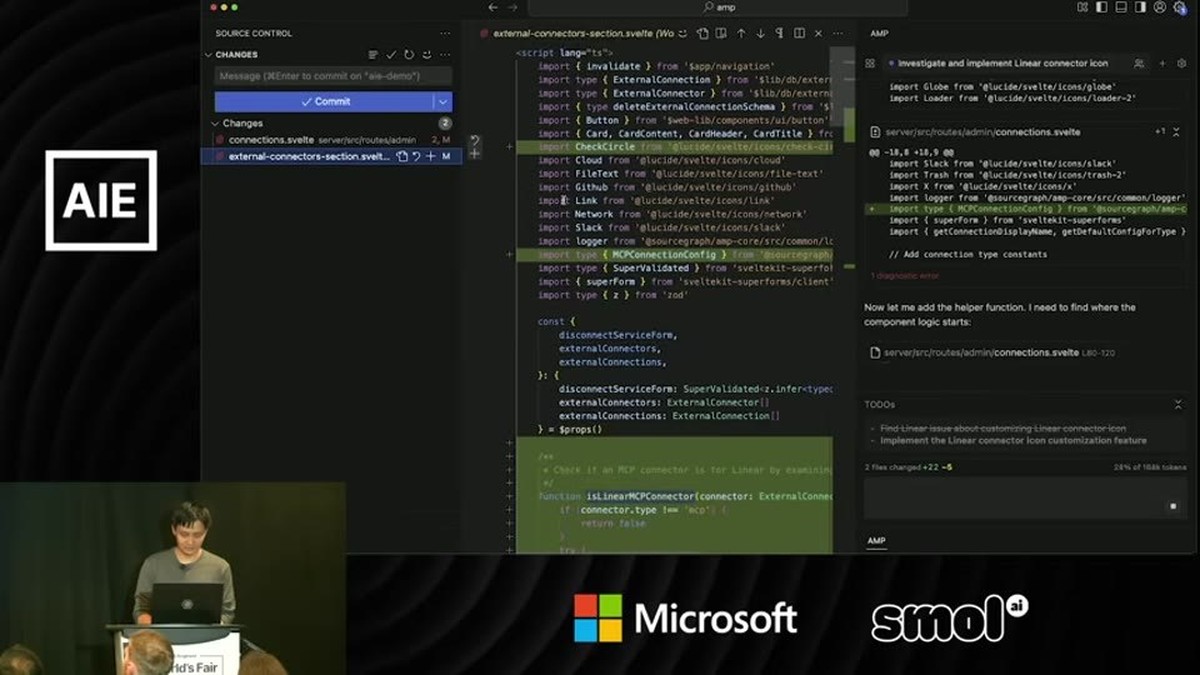
Task: Click the '2 files changed +22 -5' summary
Action: [908, 467]
